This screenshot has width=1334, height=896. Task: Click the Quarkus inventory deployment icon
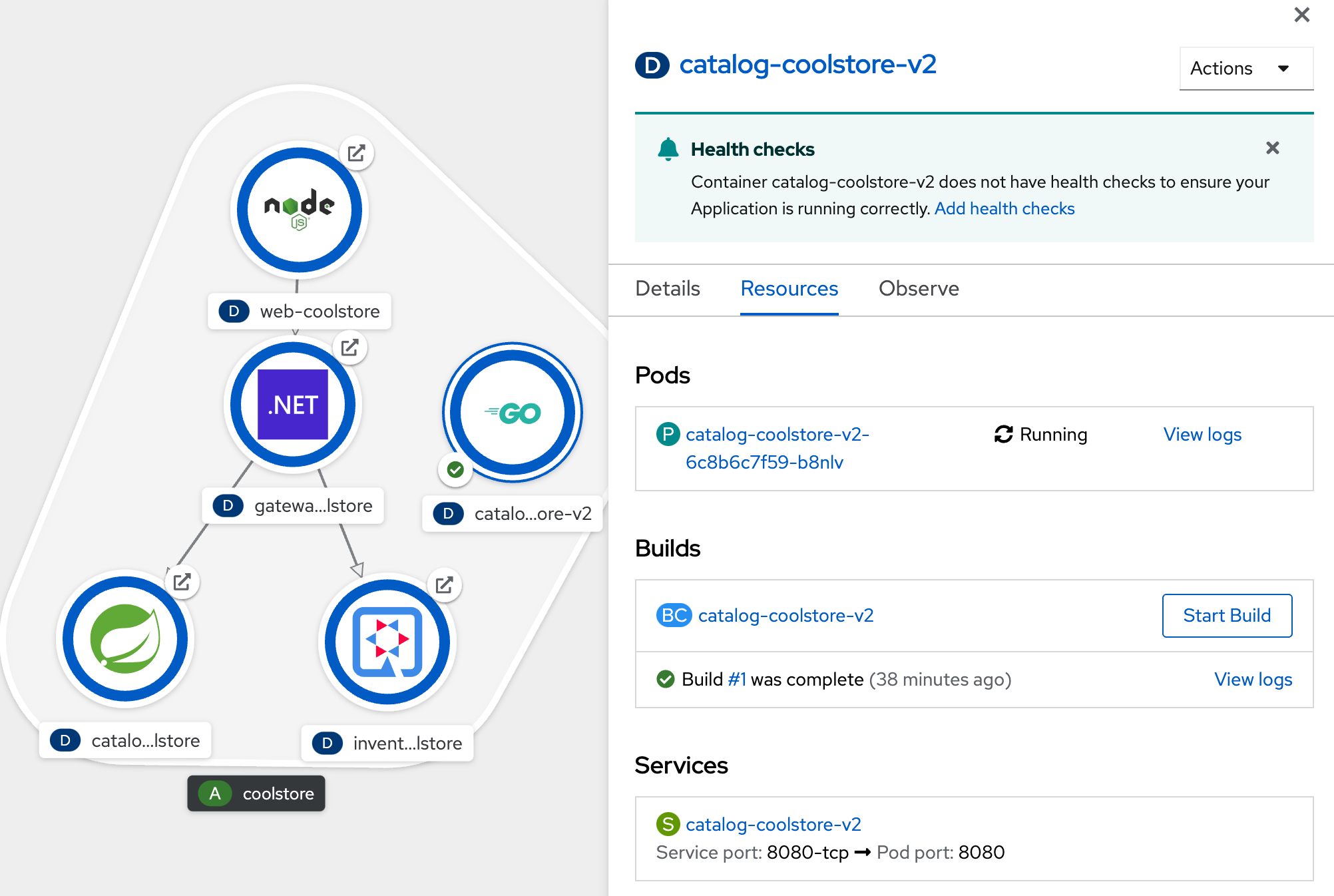(x=387, y=640)
